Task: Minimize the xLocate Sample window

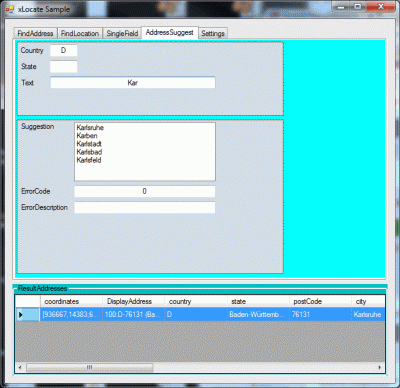Action: tap(341, 7)
